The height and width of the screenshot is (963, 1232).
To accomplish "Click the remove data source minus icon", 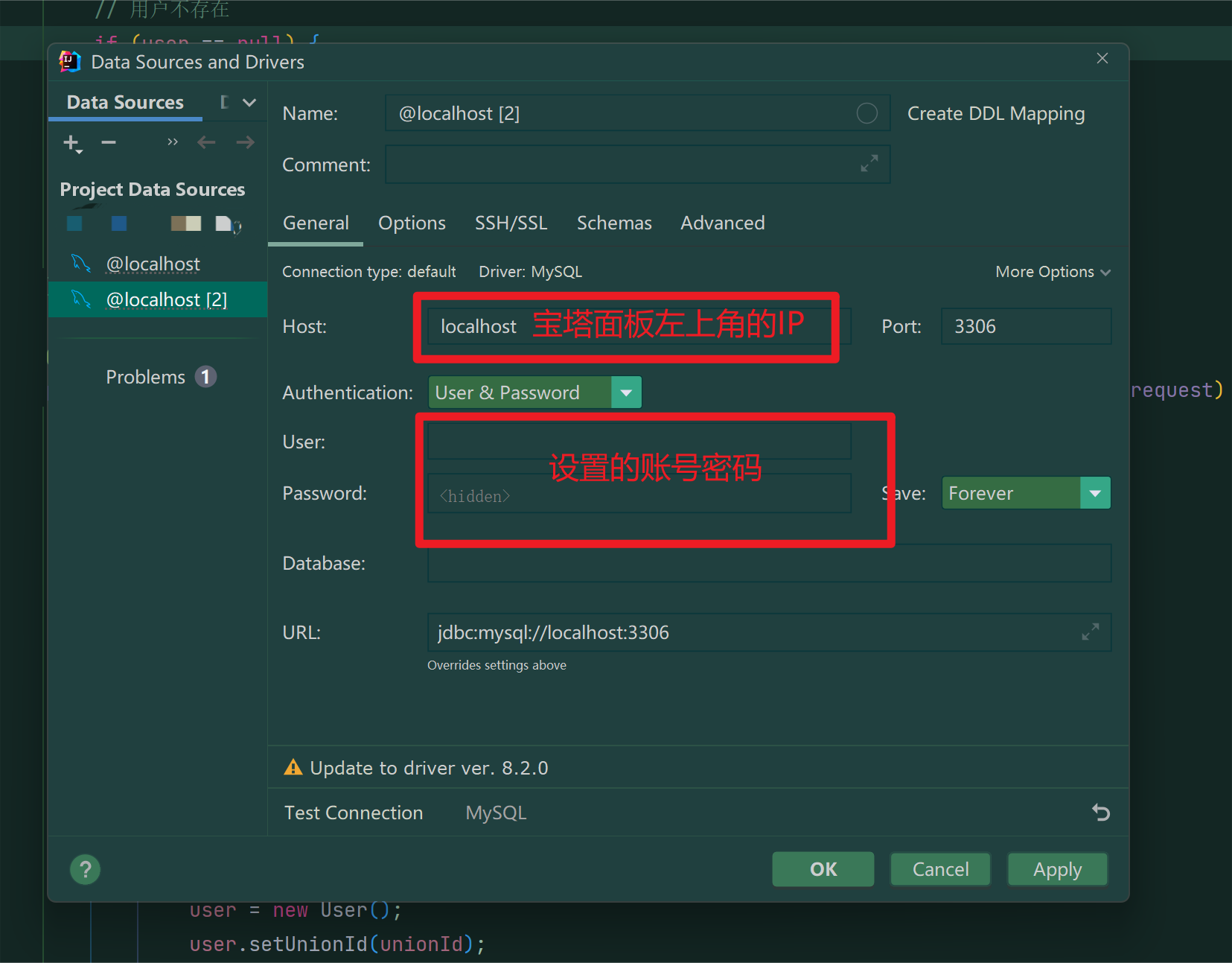I will pyautogui.click(x=109, y=142).
